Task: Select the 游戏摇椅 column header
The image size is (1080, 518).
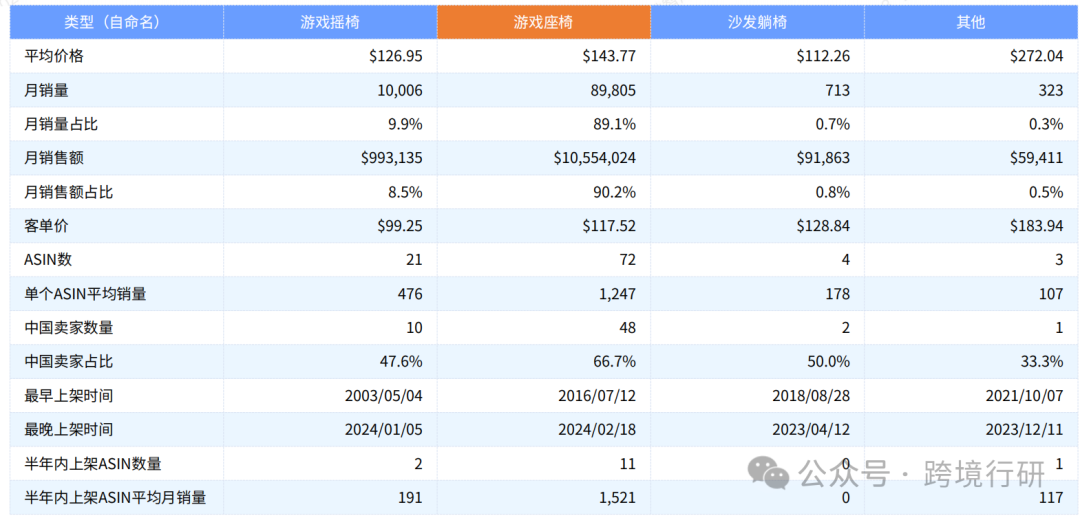Action: point(330,22)
